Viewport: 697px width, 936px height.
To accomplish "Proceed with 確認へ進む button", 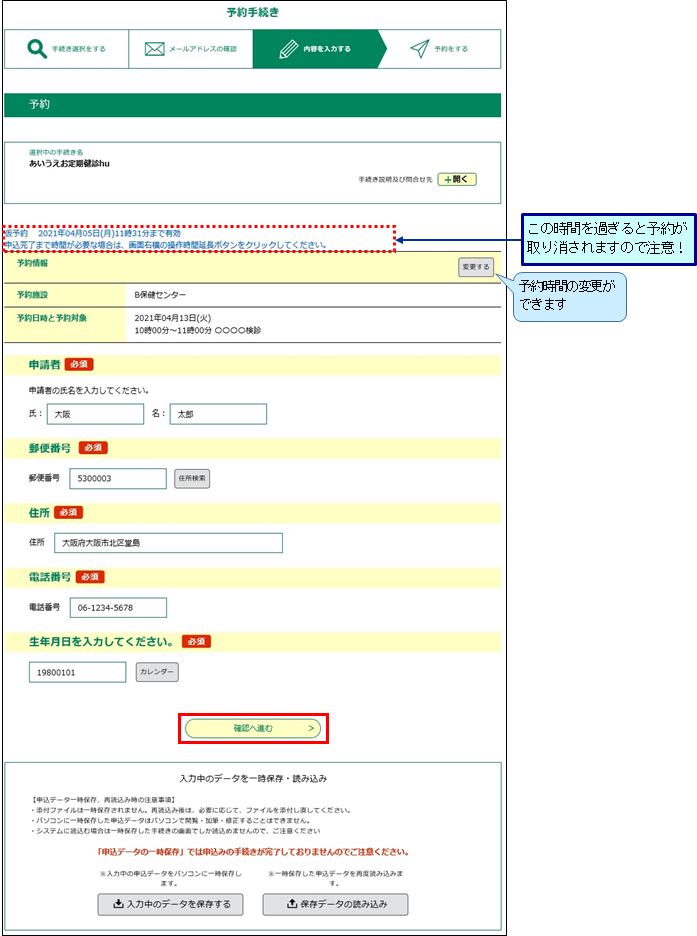I will 254,729.
